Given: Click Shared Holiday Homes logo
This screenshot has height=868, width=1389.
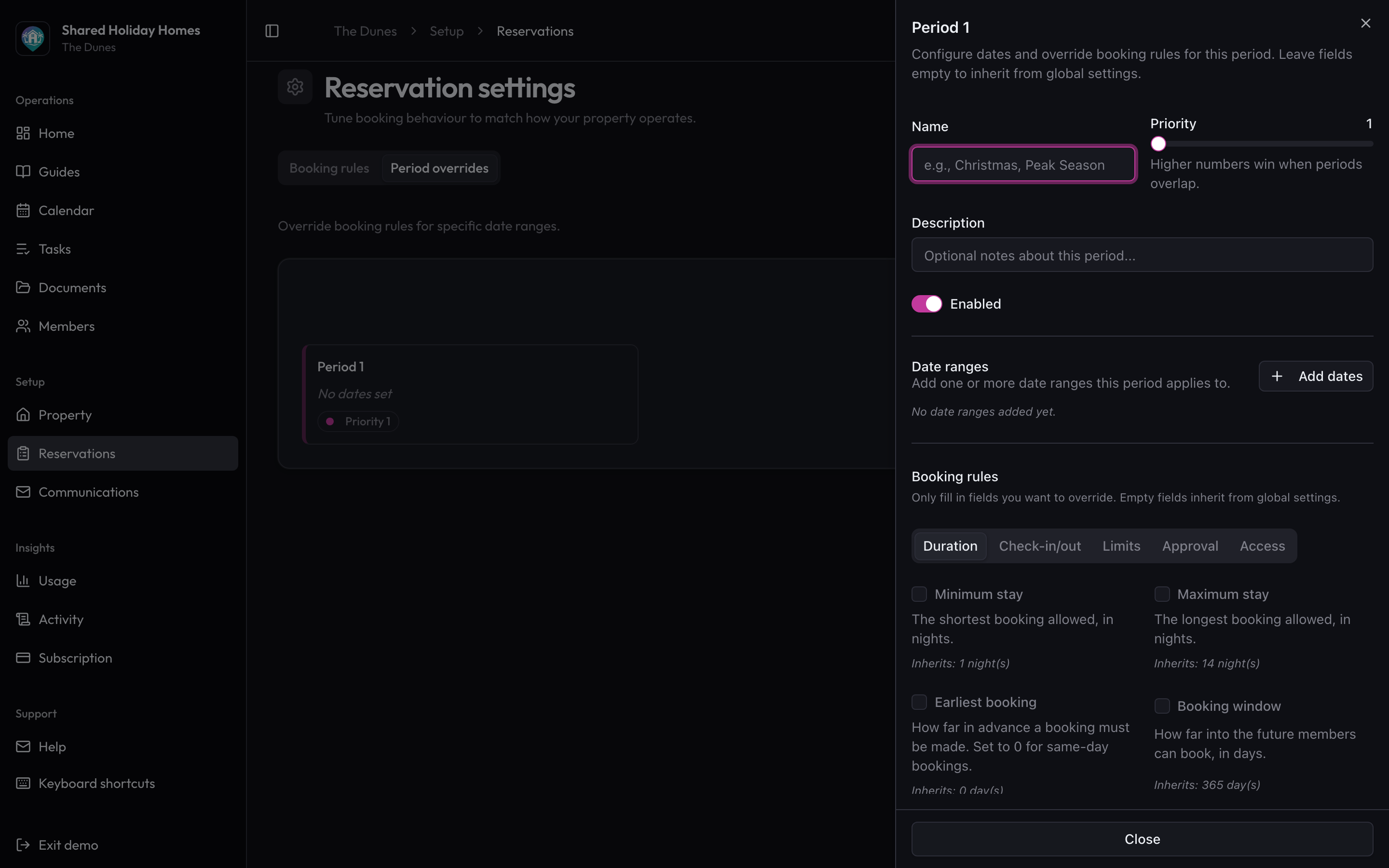Looking at the screenshot, I should click(x=33, y=39).
